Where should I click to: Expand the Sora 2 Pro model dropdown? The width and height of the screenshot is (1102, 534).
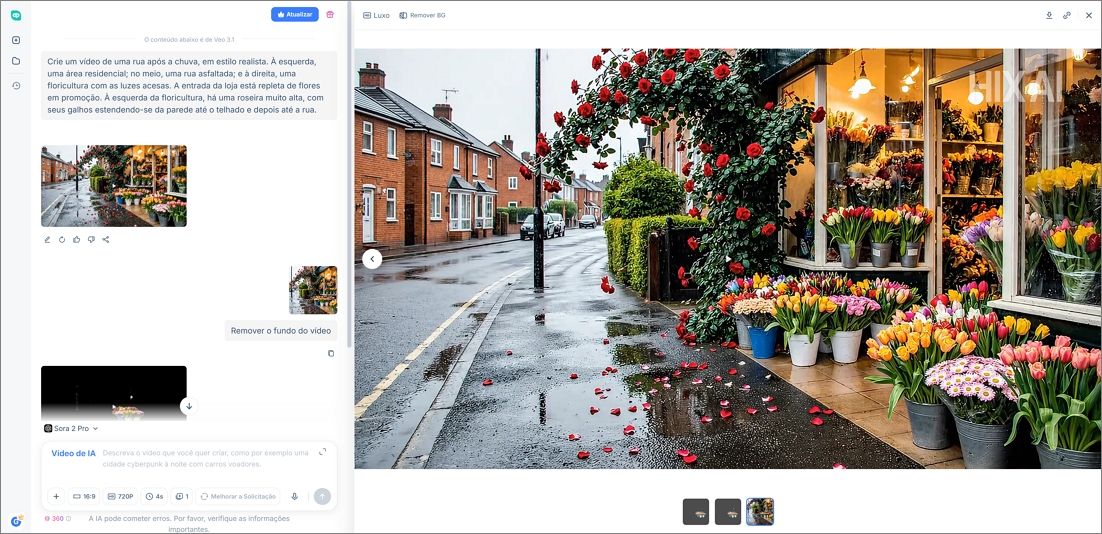71,428
